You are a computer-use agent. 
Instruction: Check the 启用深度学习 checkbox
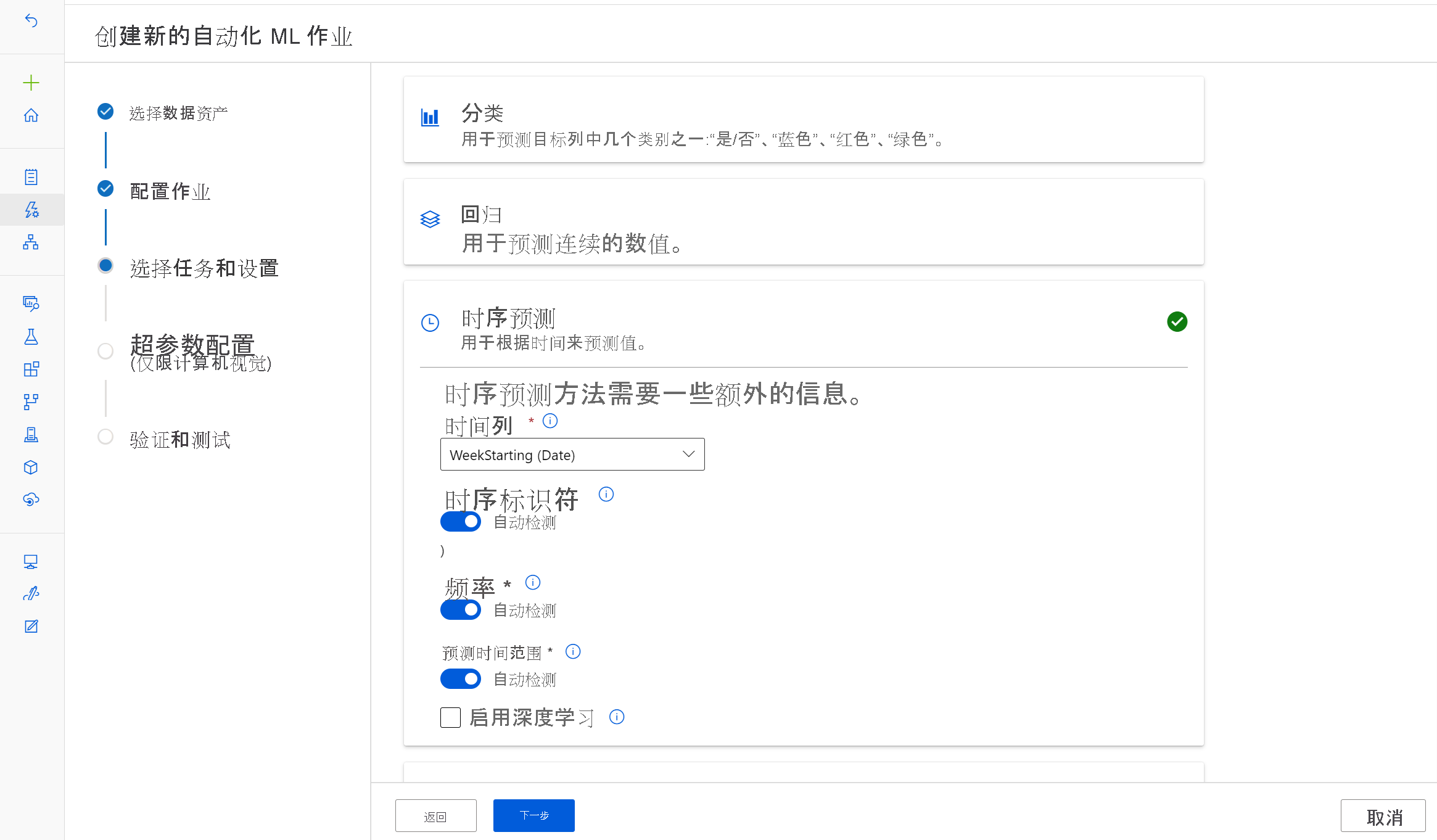[x=450, y=717]
